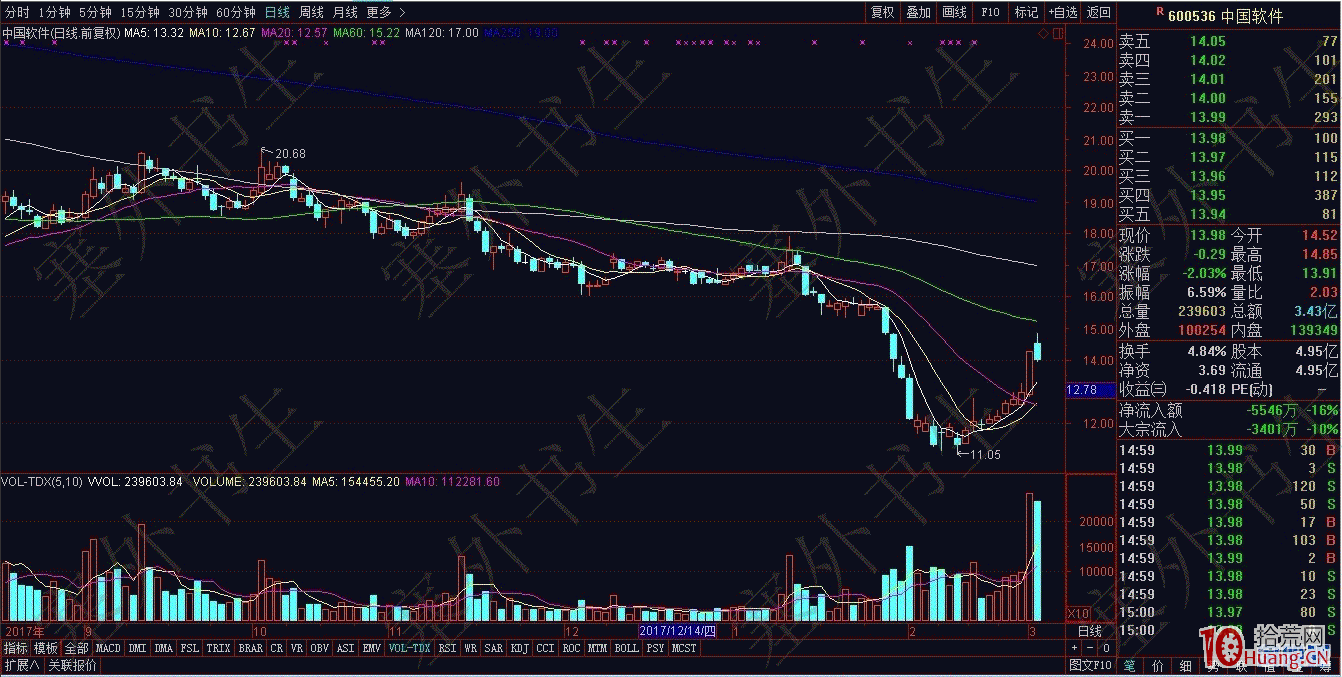Select the 60分钟 period
1342x677 pixels.
point(235,12)
